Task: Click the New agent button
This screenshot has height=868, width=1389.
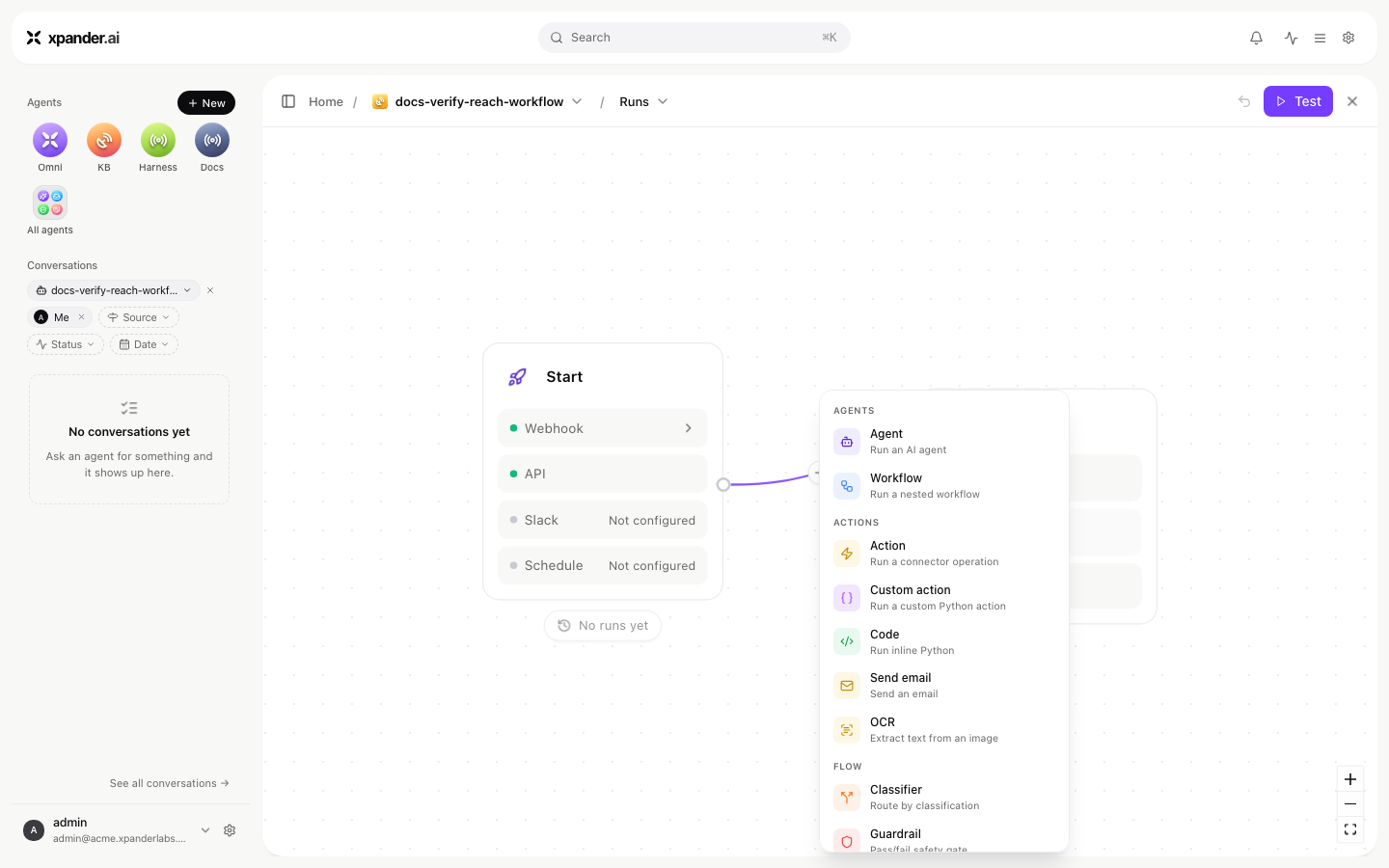Action: pos(206,102)
